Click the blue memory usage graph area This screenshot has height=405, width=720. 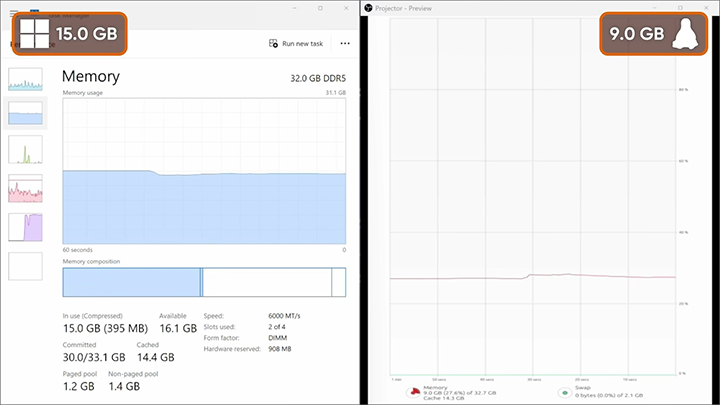pyautogui.click(x=204, y=208)
